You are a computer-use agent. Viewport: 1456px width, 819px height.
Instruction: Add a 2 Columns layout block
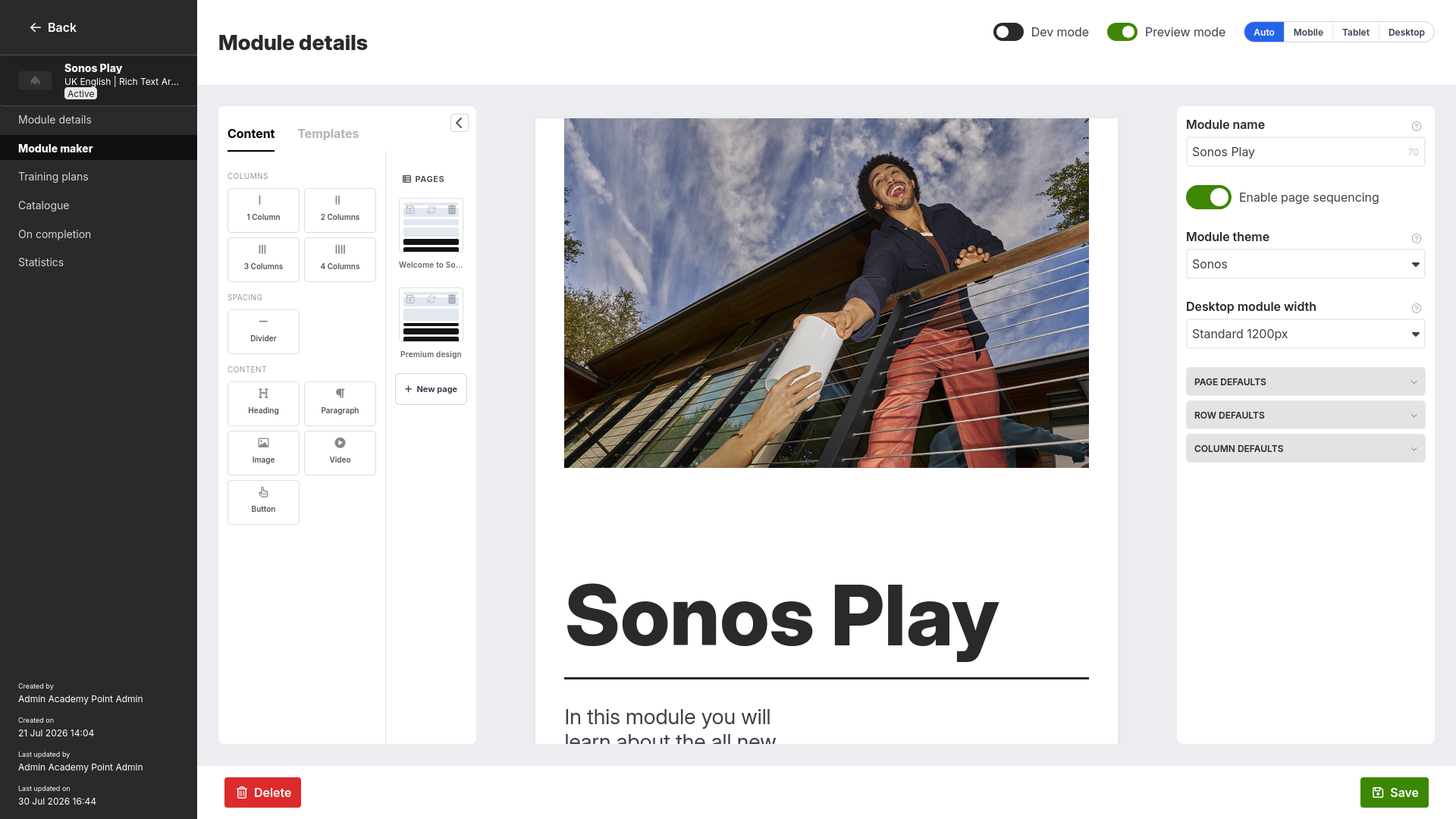click(340, 210)
